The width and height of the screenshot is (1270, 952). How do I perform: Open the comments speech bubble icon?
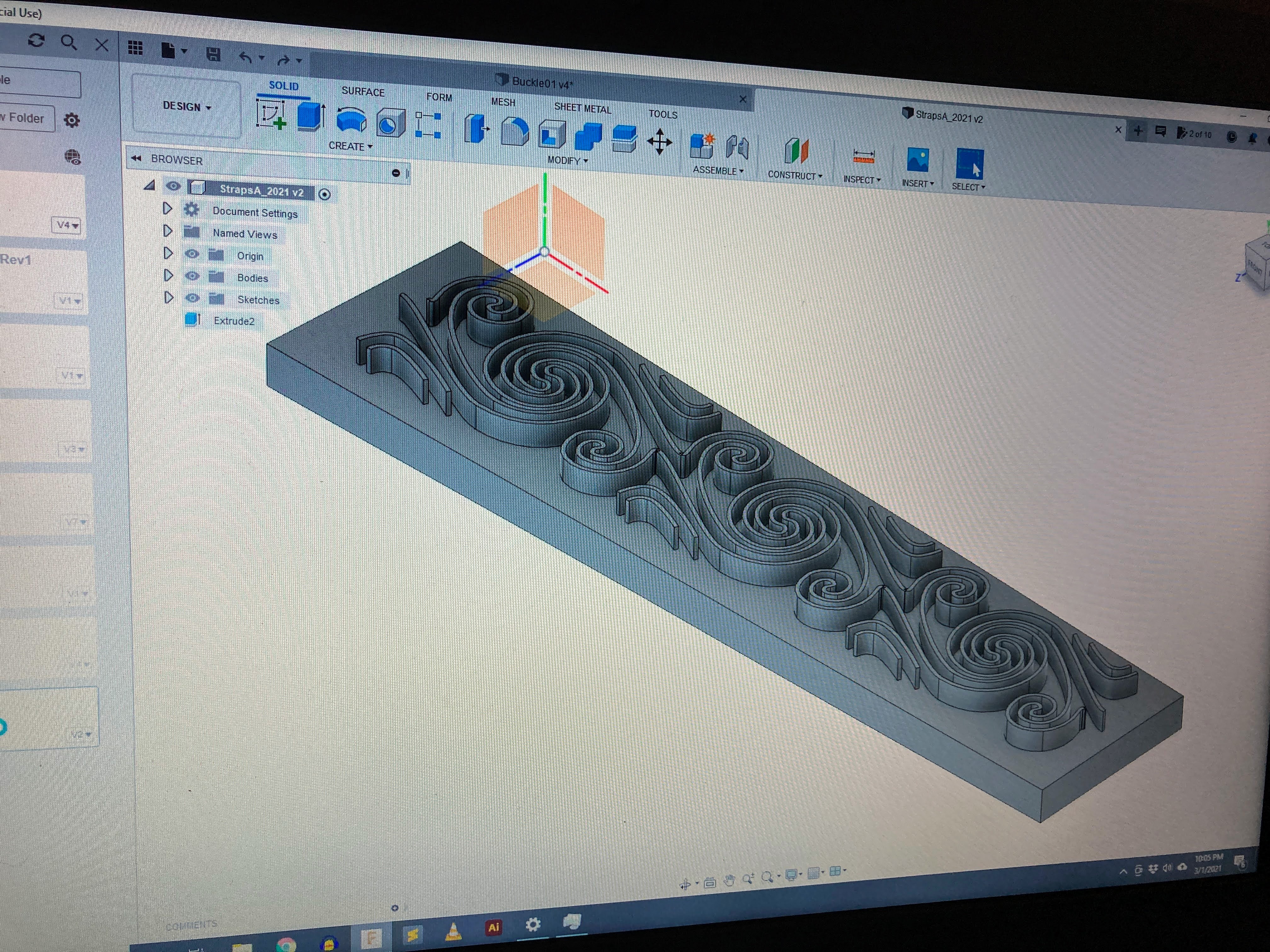click(1160, 131)
